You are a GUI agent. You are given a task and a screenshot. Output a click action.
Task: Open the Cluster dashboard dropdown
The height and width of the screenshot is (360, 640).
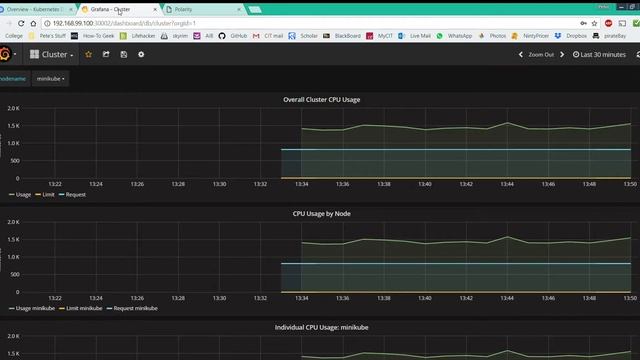51,54
